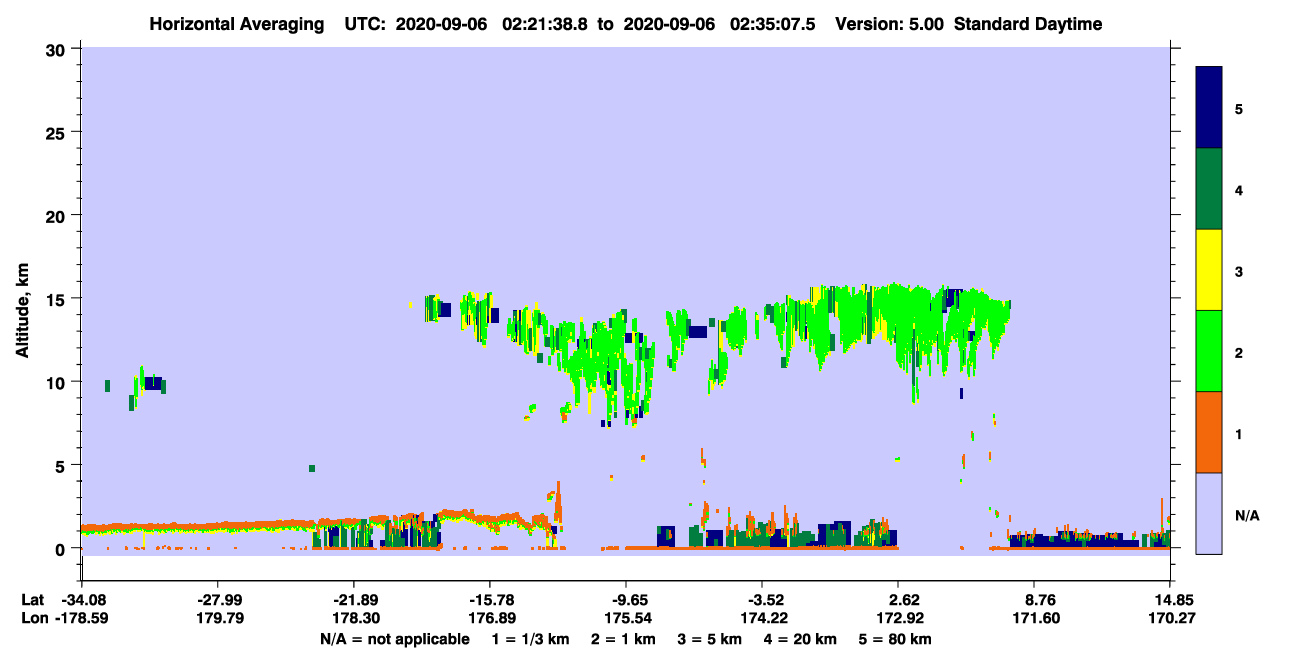Click the longitude value -178.59
The height and width of the screenshot is (667, 1300).
[81, 618]
